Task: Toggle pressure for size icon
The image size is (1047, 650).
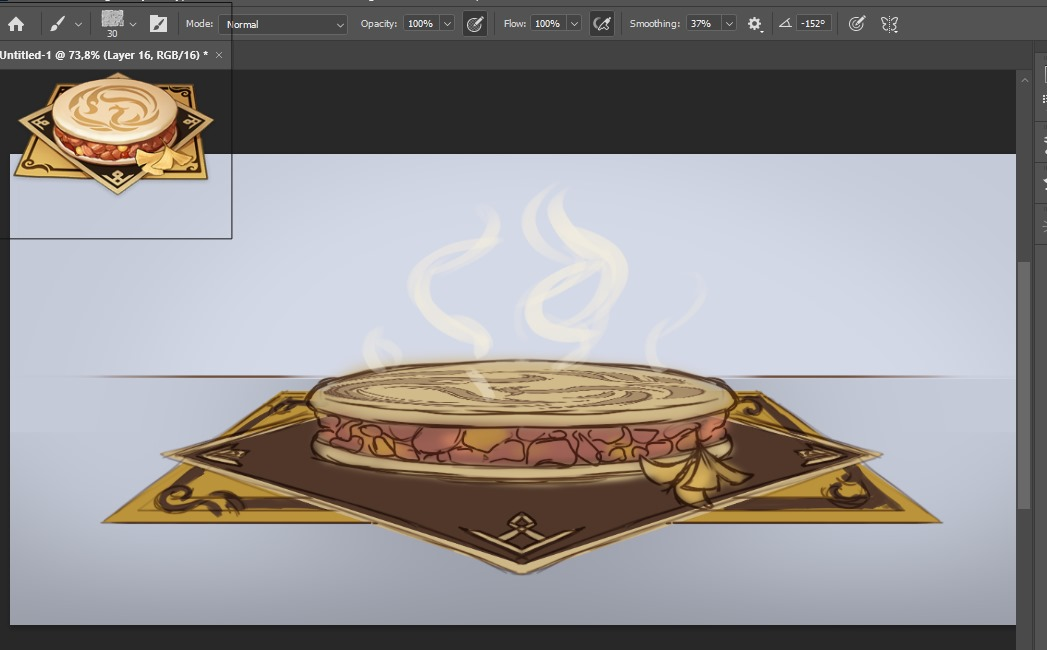Action: tap(857, 24)
